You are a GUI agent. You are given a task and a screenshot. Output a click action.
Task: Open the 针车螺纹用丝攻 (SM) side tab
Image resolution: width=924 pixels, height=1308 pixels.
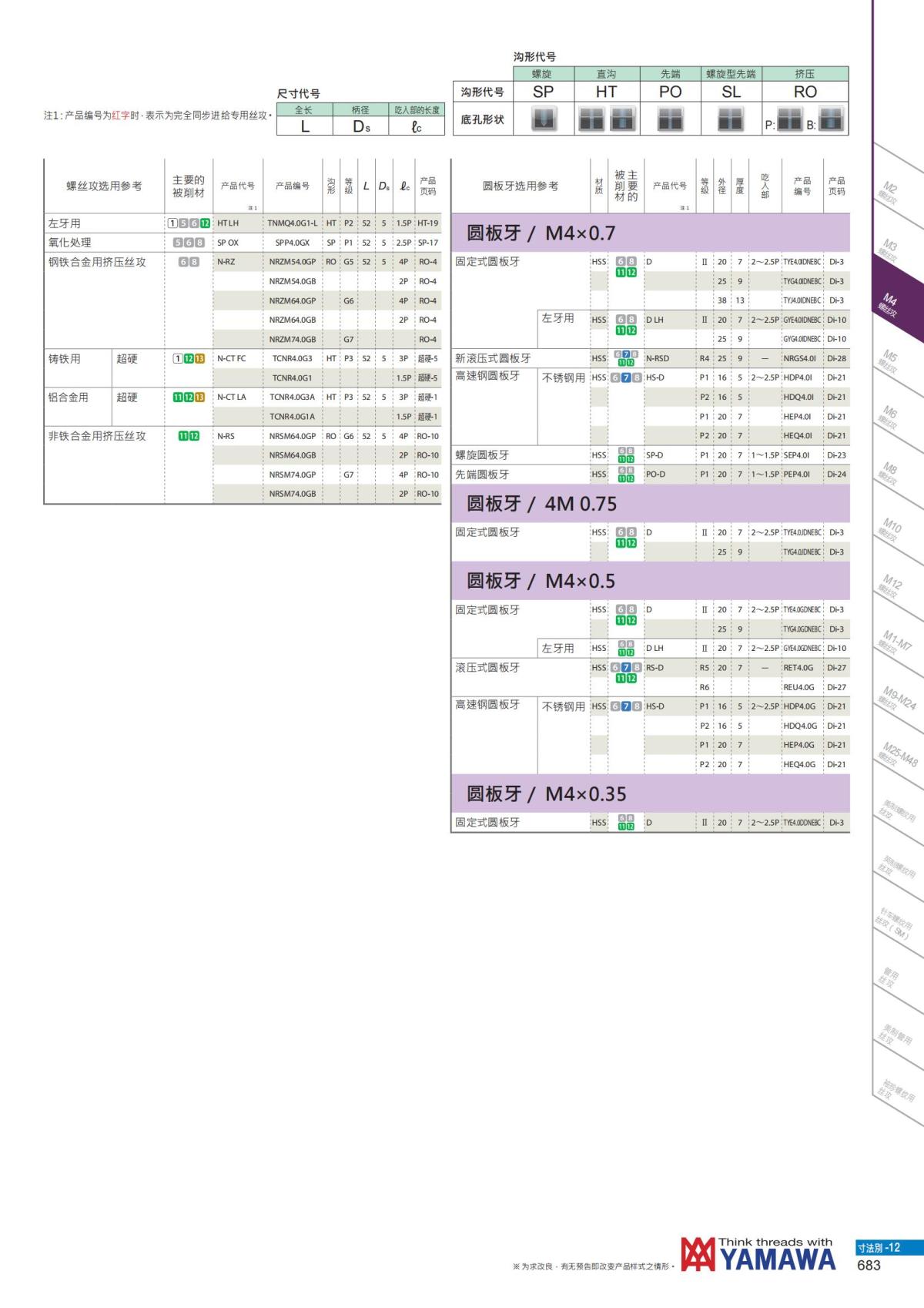pyautogui.click(x=893, y=922)
